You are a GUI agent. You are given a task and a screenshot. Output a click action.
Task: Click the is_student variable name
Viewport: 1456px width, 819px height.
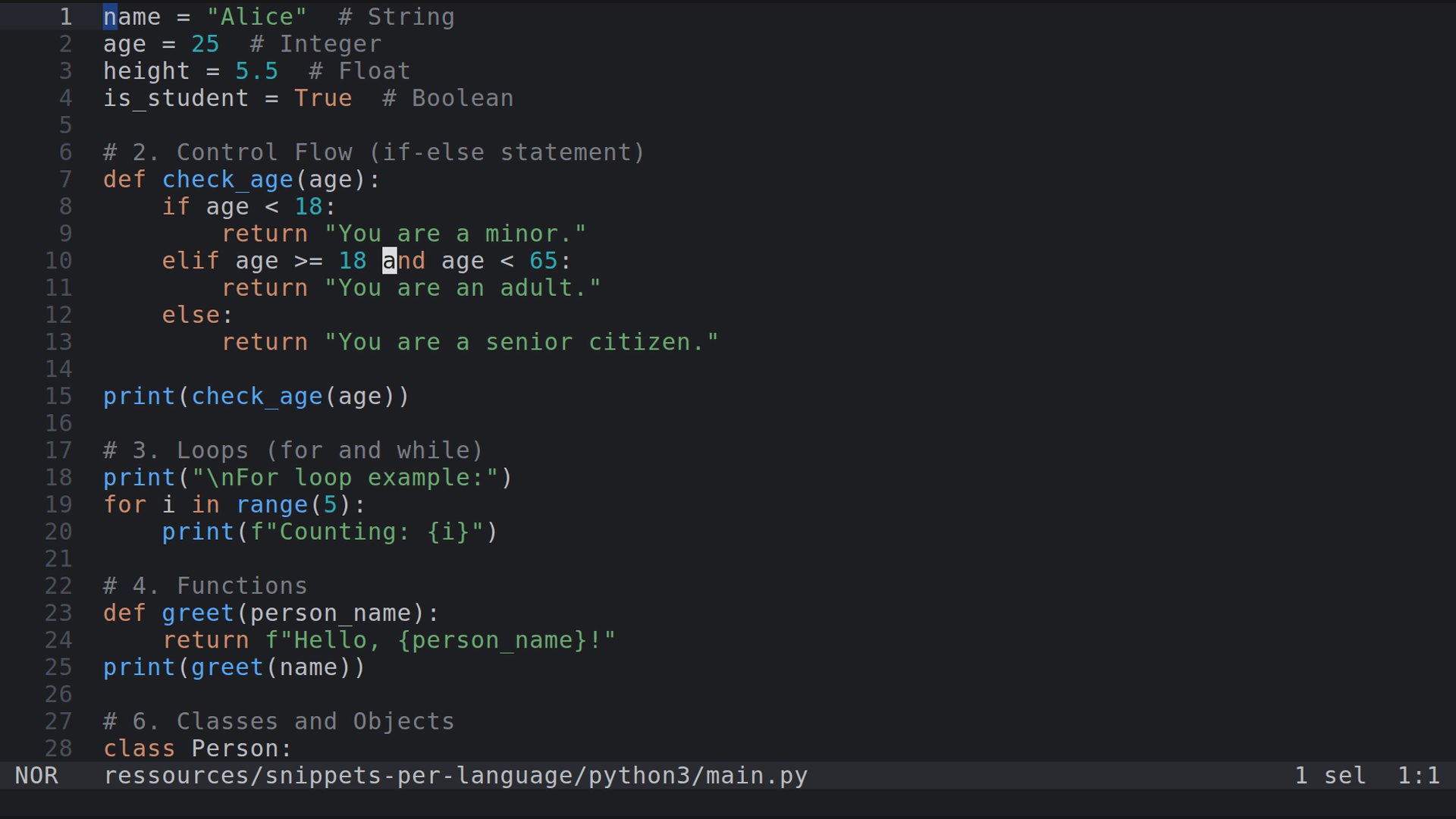click(176, 98)
